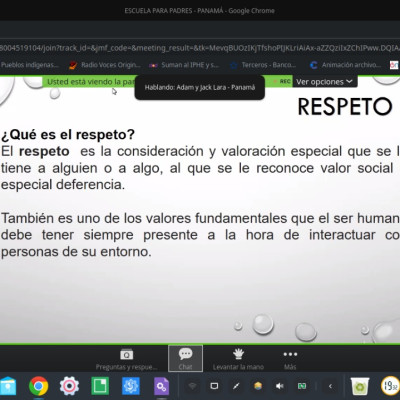This screenshot has width=400, height=400.
Task: Click the browser address bar URL
Action: click(x=200, y=48)
